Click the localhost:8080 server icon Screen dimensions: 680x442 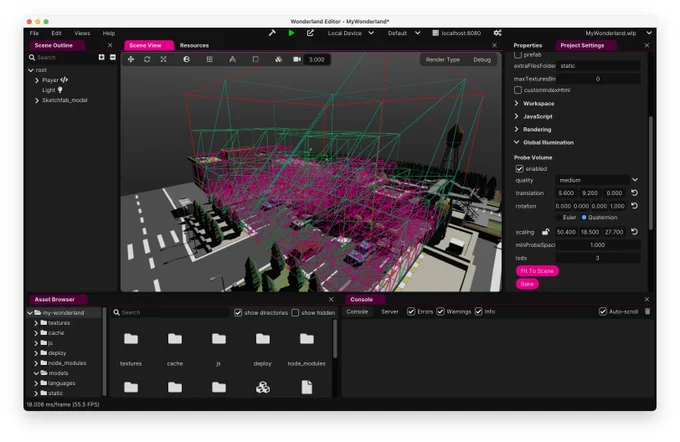435,33
